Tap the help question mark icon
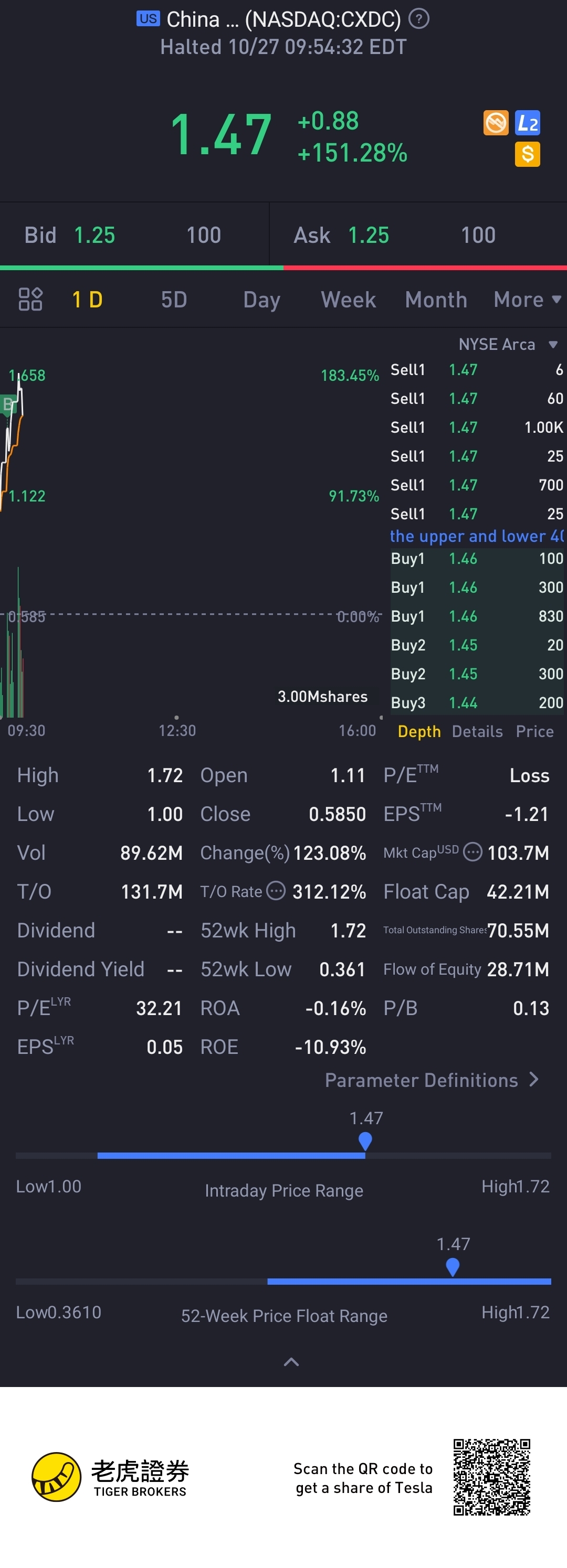Image resolution: width=567 pixels, height=1568 pixels. [418, 19]
